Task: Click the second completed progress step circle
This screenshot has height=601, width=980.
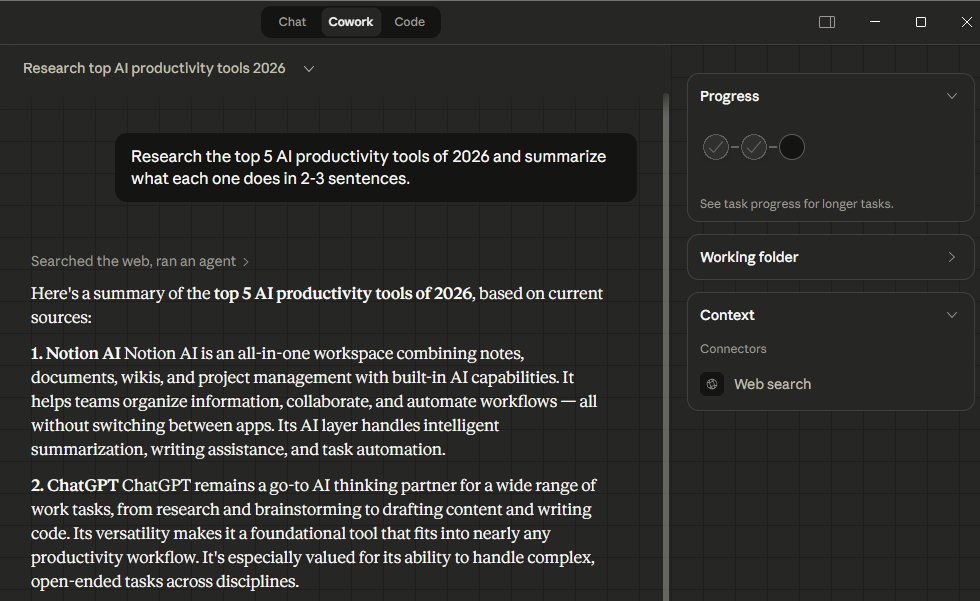Action: click(x=754, y=147)
